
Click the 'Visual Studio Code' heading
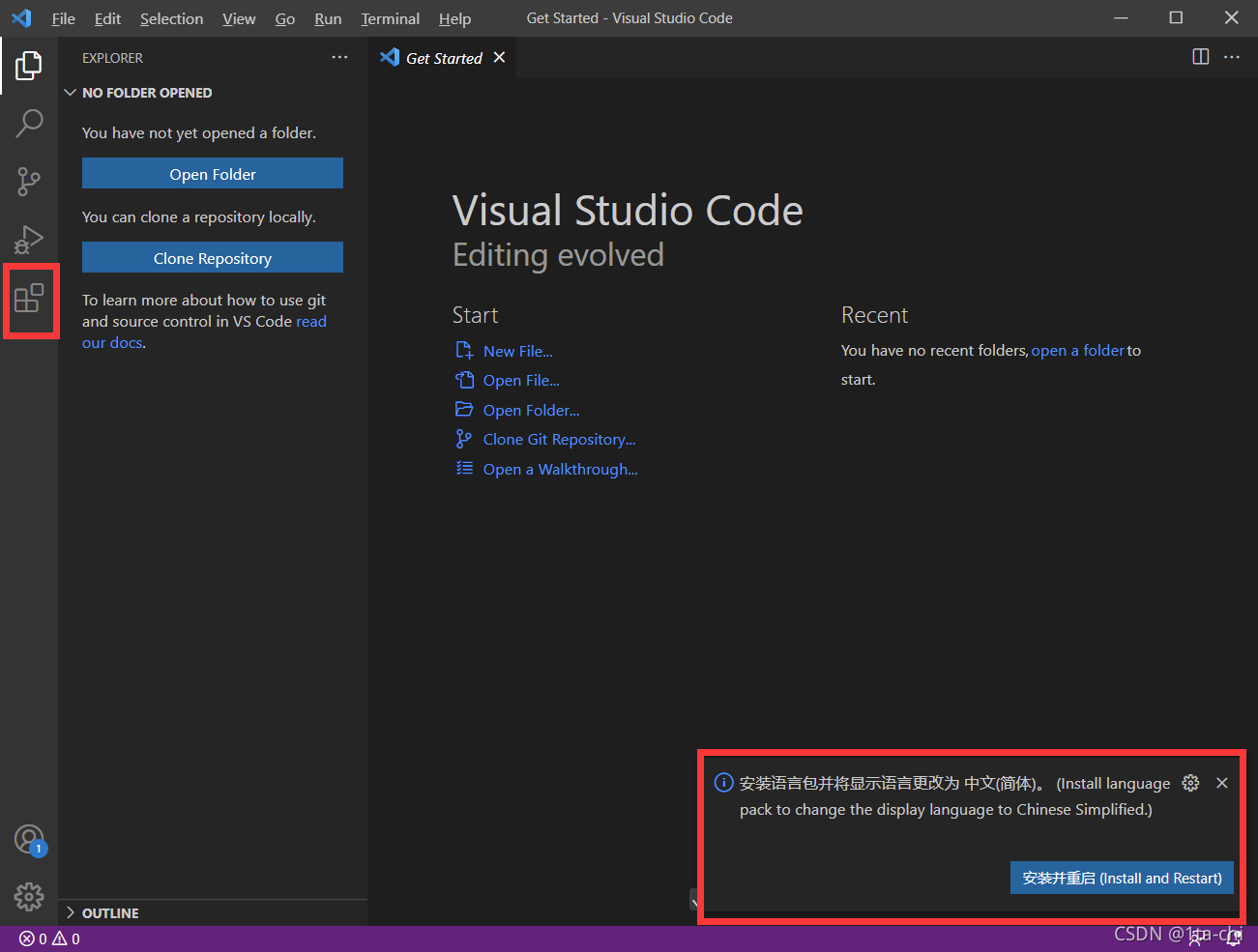[x=628, y=211]
